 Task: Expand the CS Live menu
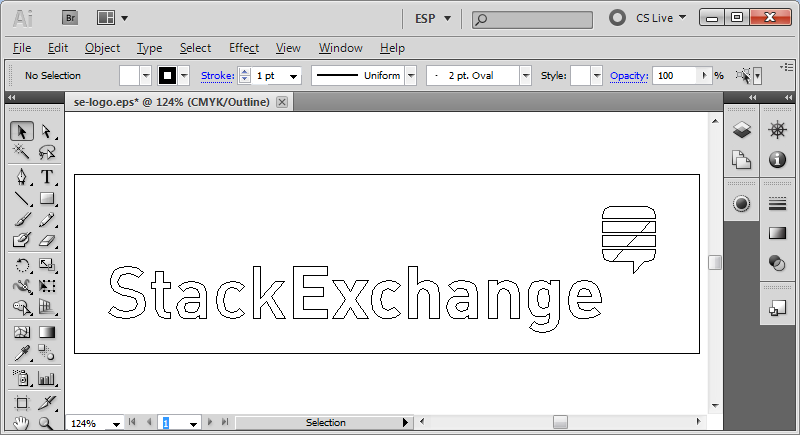point(660,18)
